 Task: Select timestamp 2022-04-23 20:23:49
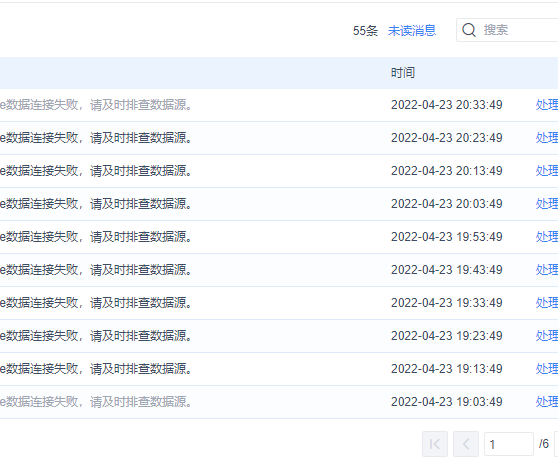point(447,138)
